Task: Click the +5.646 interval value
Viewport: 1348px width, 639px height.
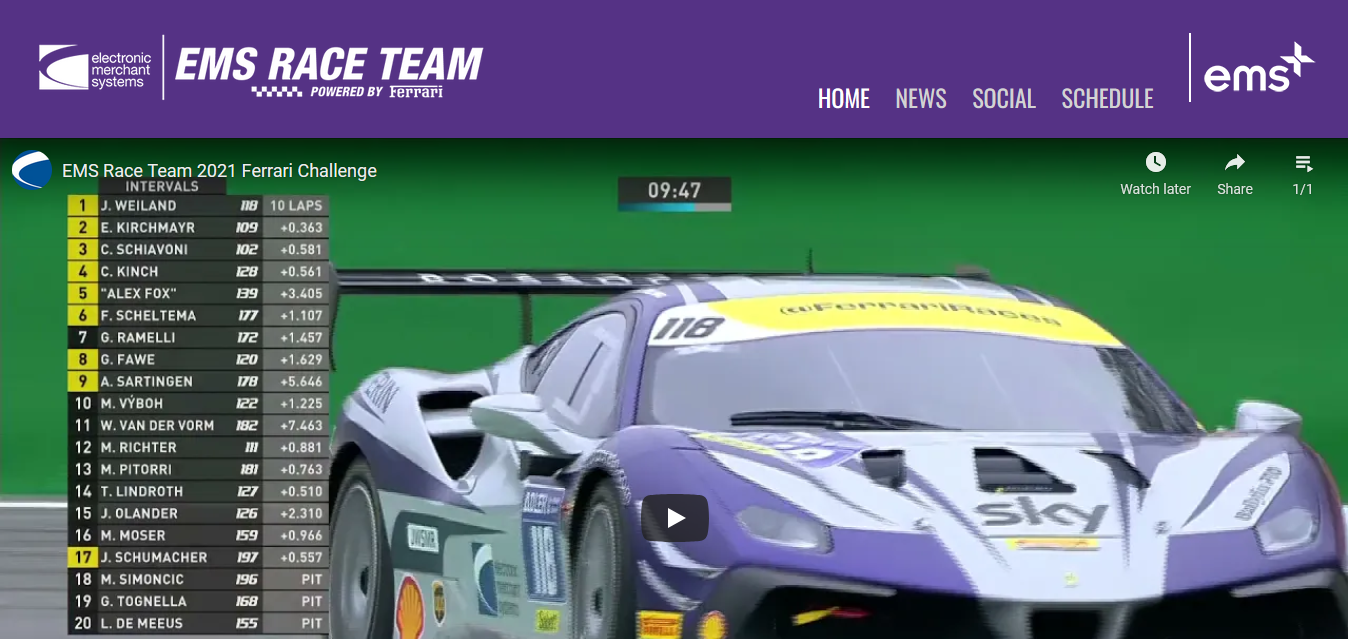Action: click(x=301, y=381)
